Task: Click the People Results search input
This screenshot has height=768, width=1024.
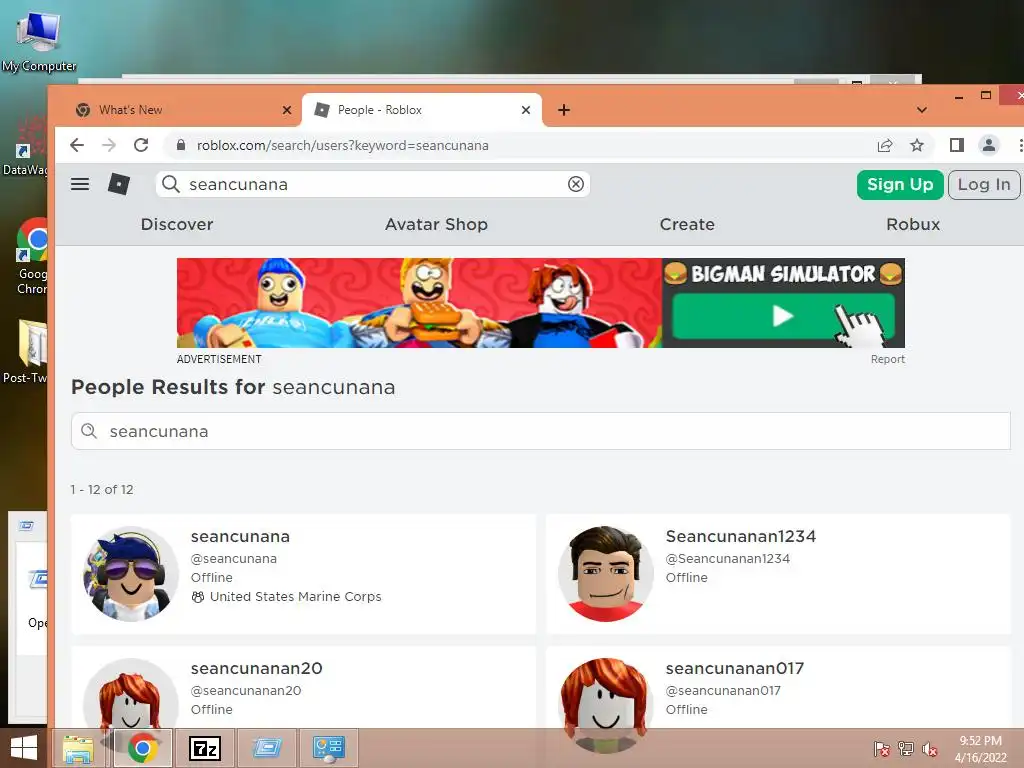Action: pos(541,431)
